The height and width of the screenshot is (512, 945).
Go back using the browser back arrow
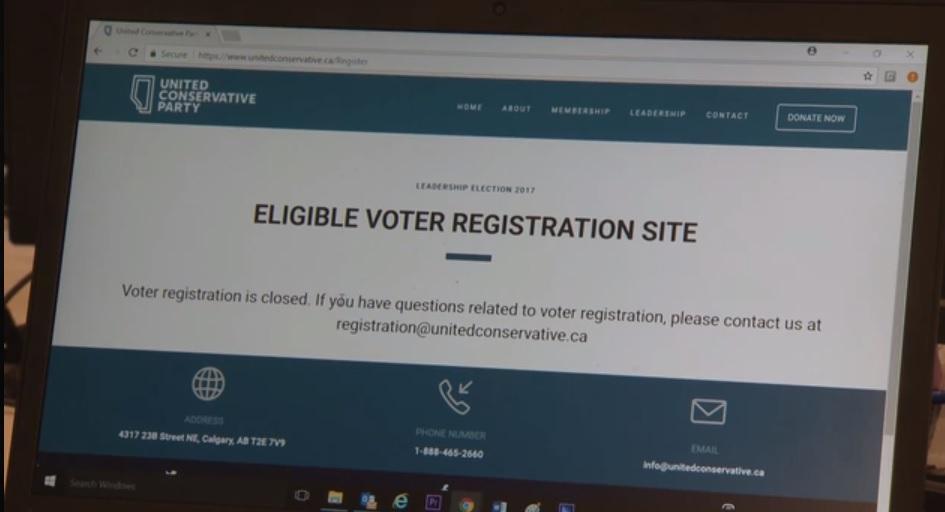point(99,52)
